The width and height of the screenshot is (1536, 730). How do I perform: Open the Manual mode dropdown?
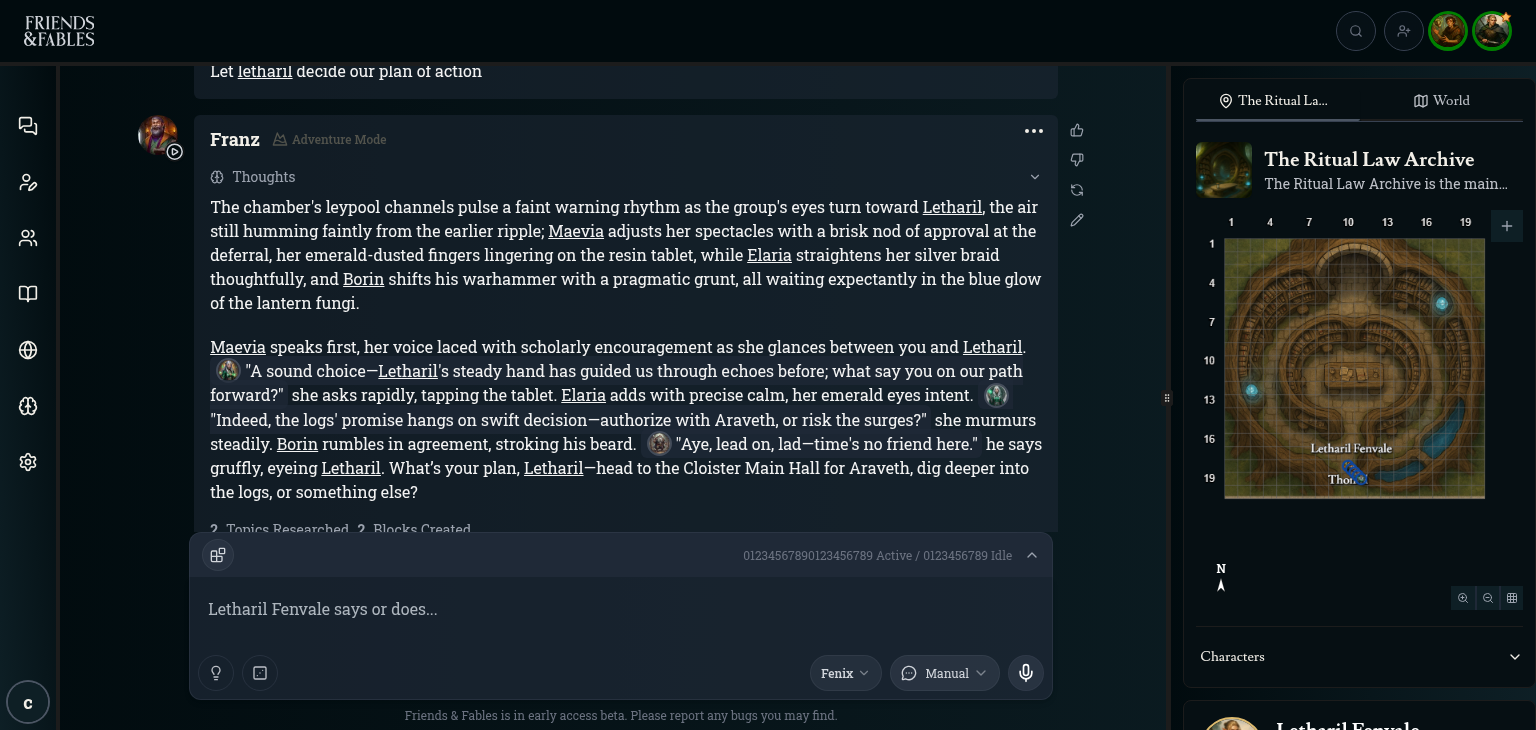tap(944, 673)
